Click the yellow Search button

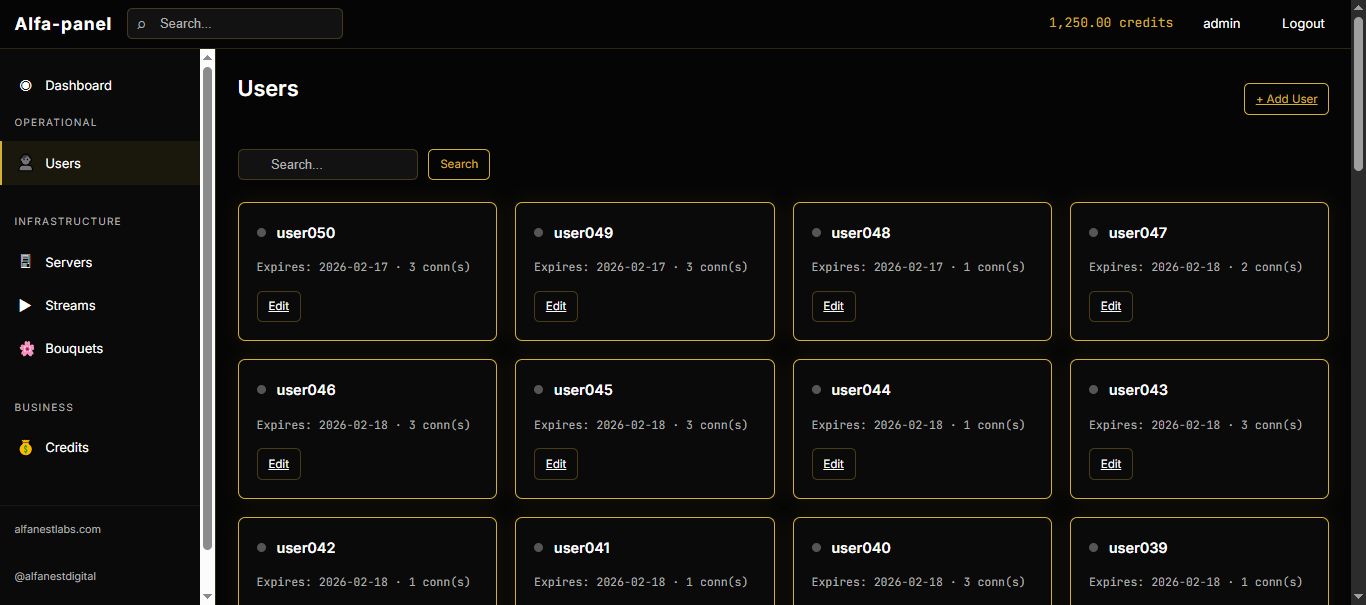(x=459, y=164)
